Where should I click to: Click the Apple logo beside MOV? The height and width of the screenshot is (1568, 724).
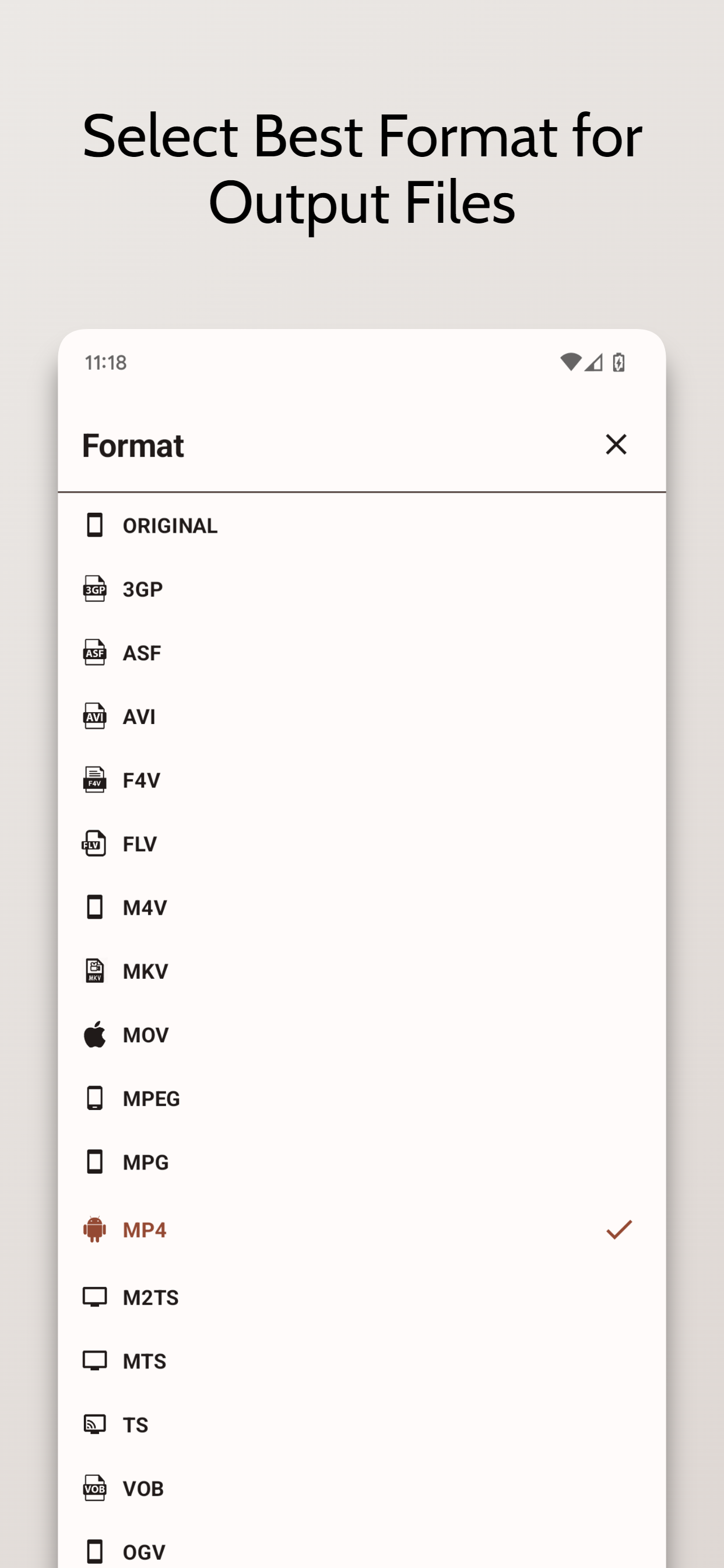(94, 1035)
